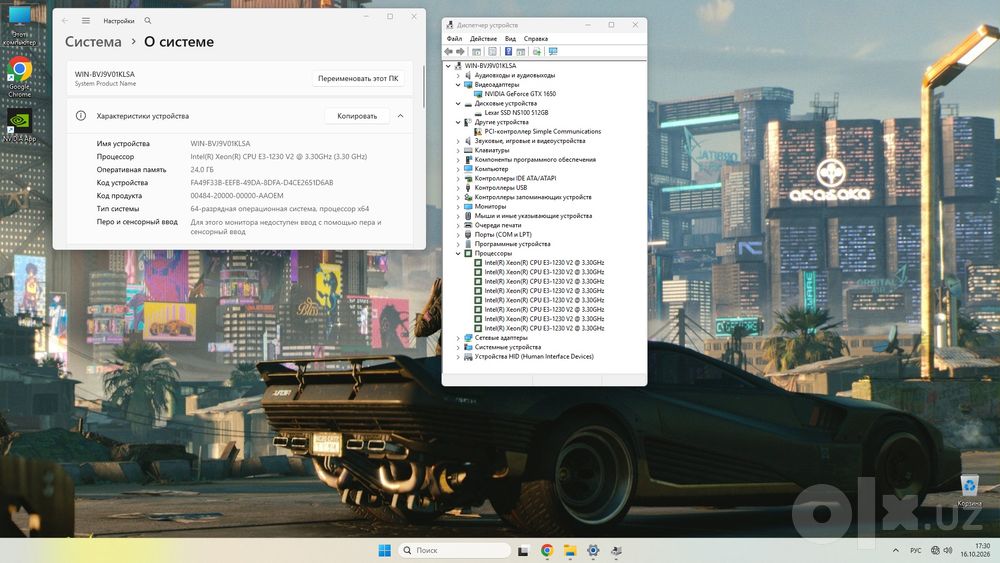Collapse the WIN-BVJ9V01KLSA root node

tap(448, 66)
